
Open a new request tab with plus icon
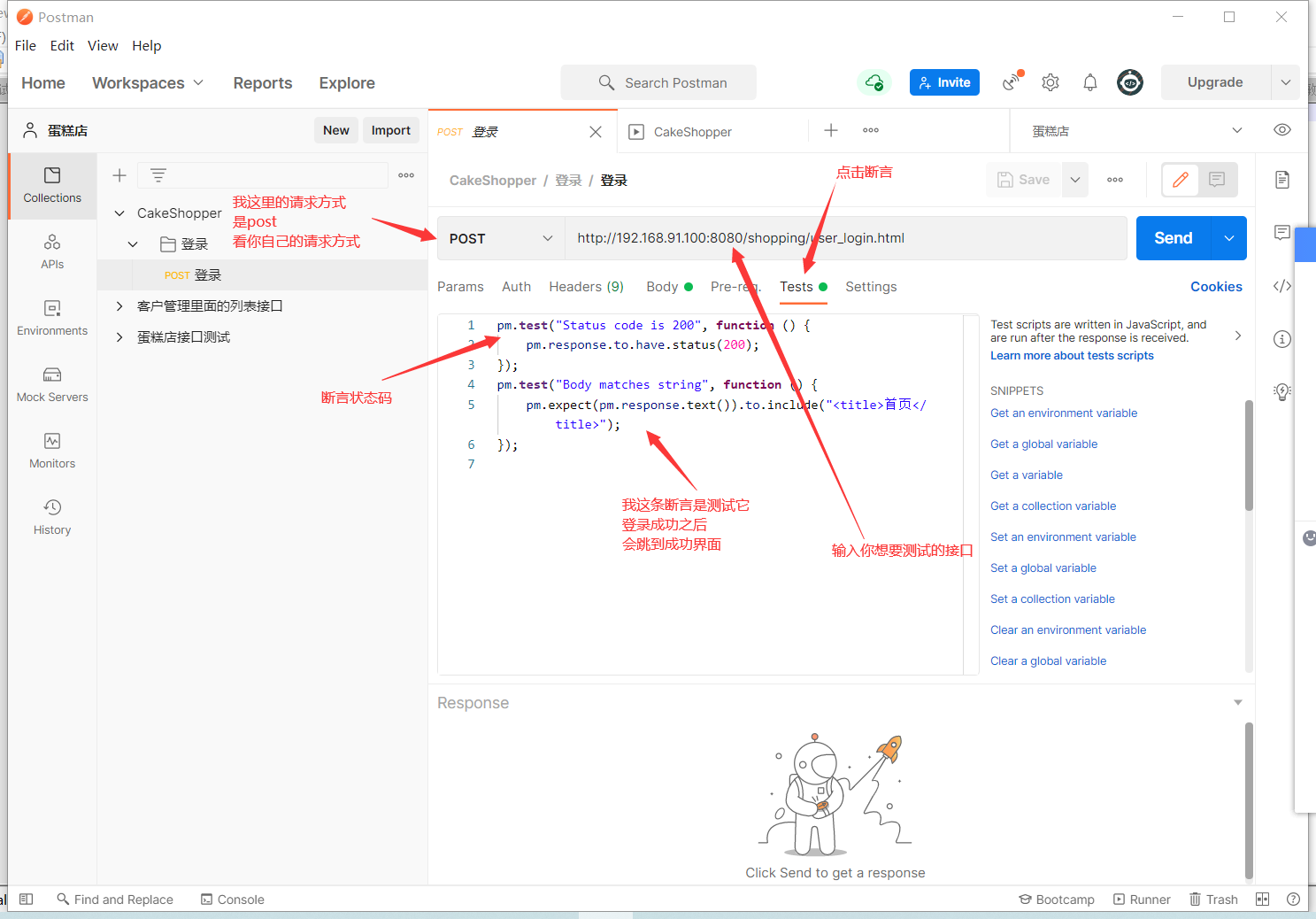[831, 130]
